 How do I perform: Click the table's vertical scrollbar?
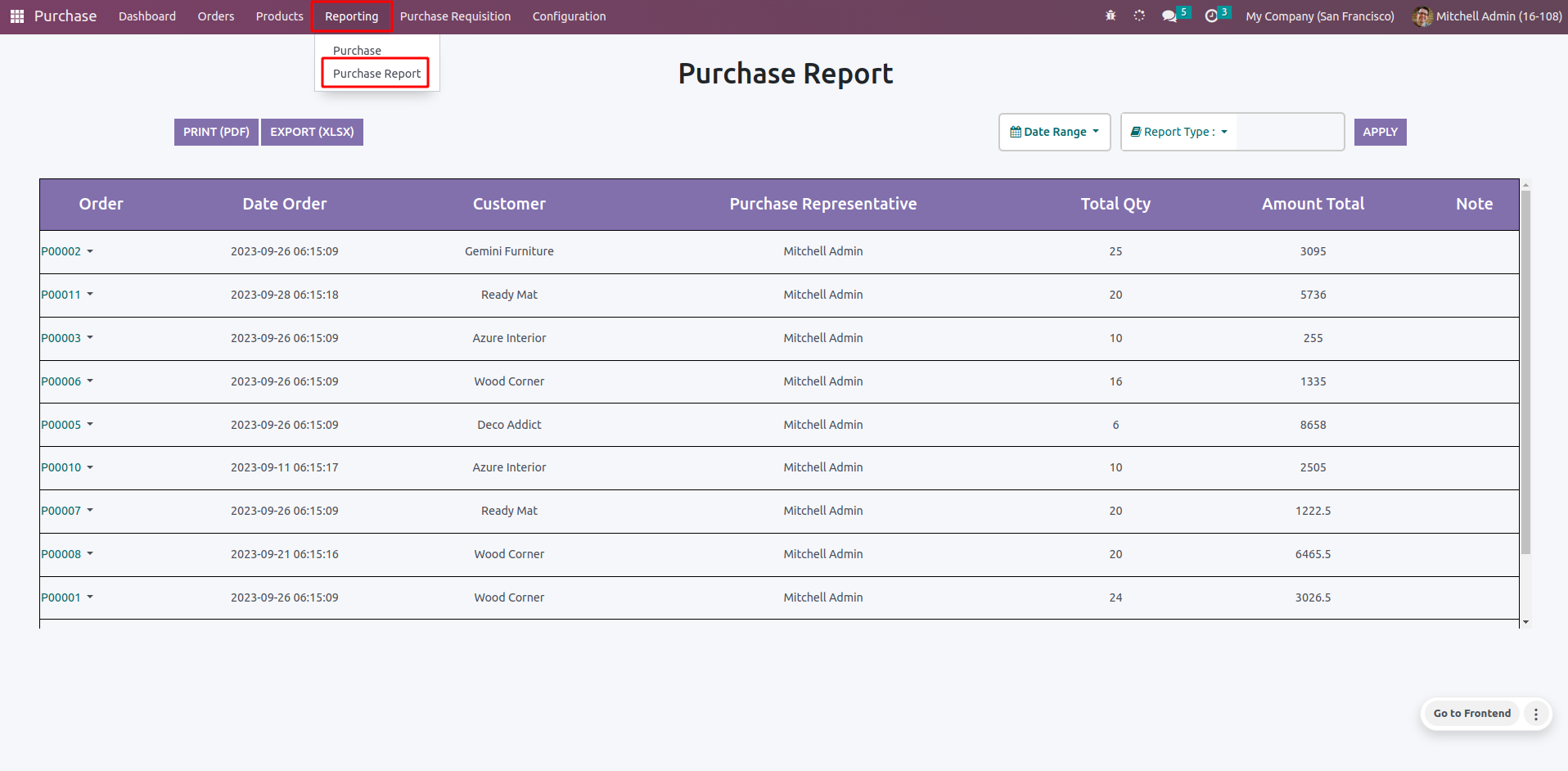click(1525, 368)
